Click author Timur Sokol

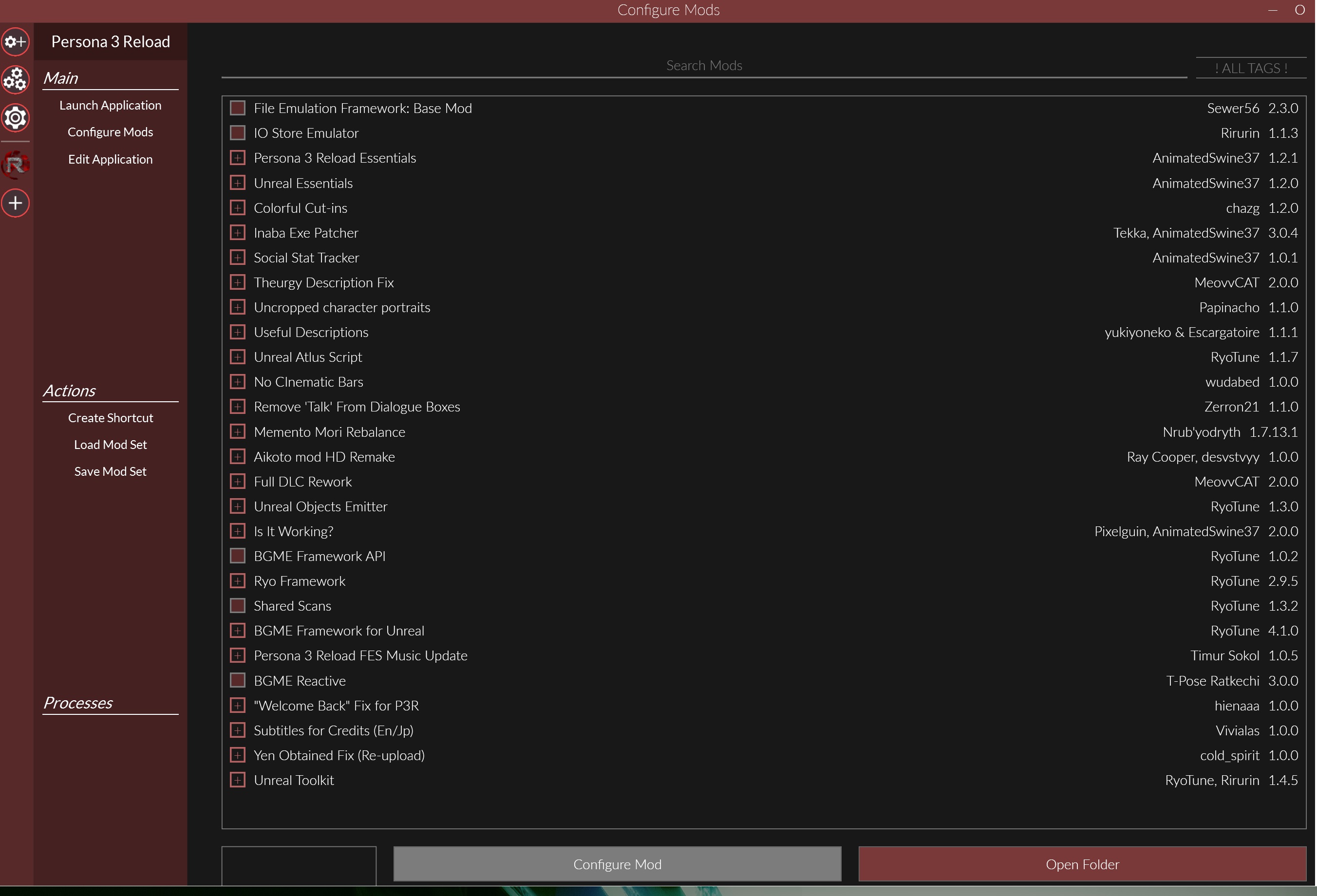coord(1224,656)
